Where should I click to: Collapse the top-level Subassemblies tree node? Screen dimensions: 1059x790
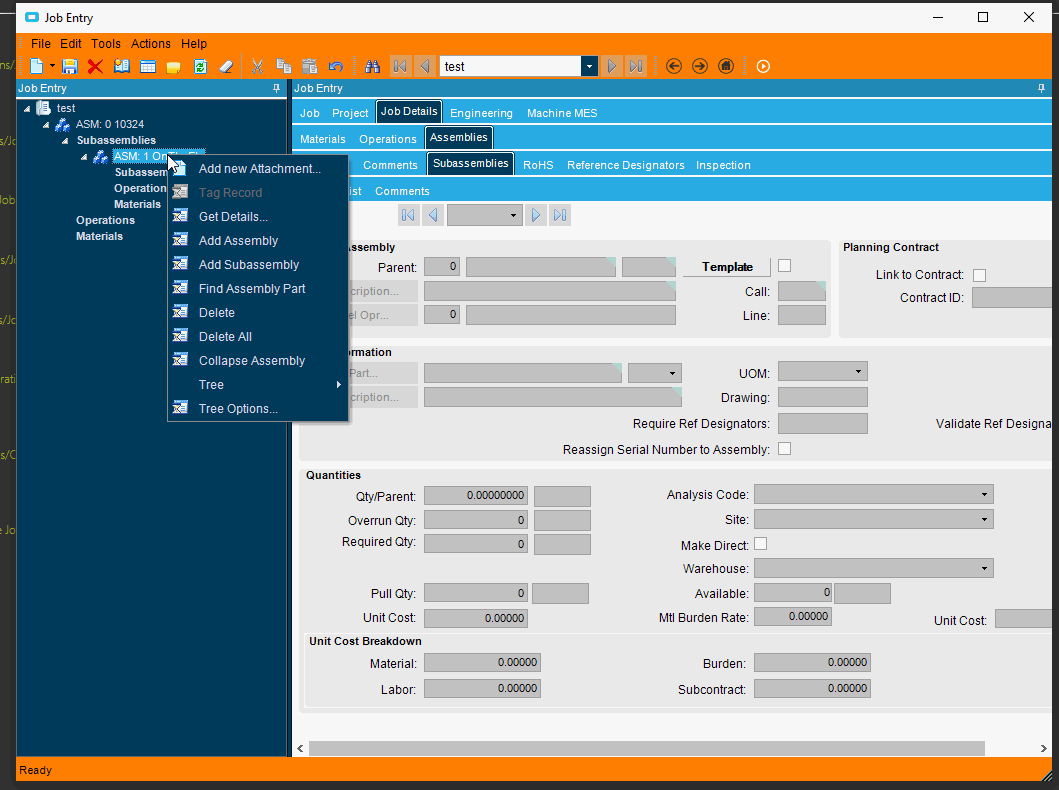point(65,141)
